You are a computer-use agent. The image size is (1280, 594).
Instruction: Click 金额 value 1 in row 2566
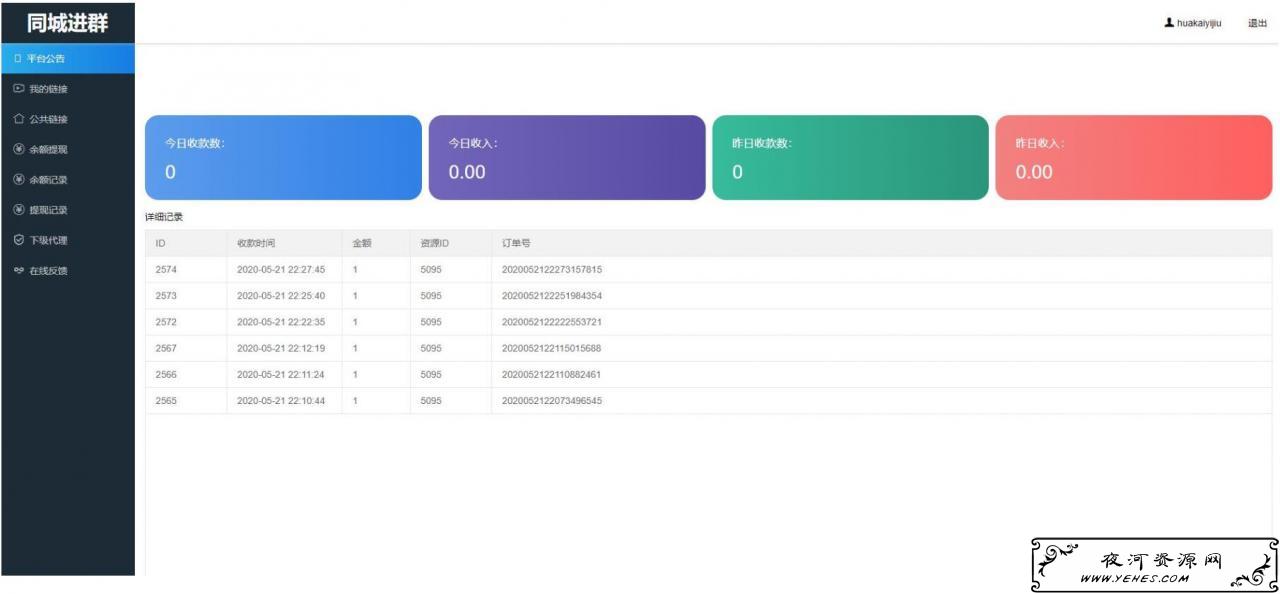[356, 374]
